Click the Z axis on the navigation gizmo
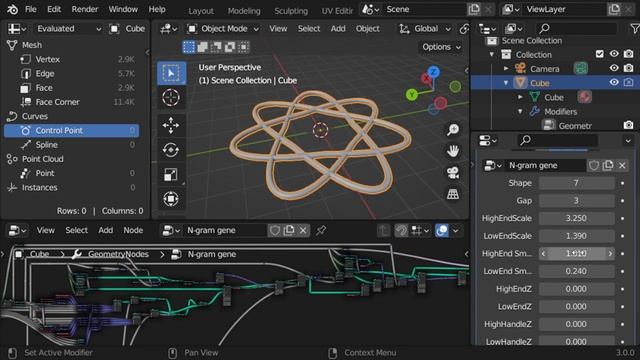The width and height of the screenshot is (640, 360). (x=433, y=72)
